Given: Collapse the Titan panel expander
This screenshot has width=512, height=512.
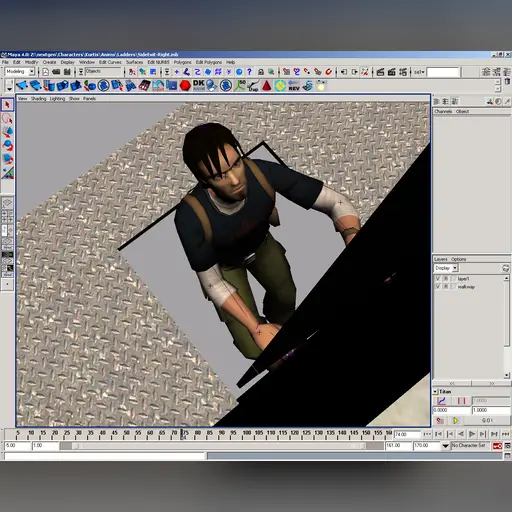Looking at the screenshot, I should [x=435, y=391].
